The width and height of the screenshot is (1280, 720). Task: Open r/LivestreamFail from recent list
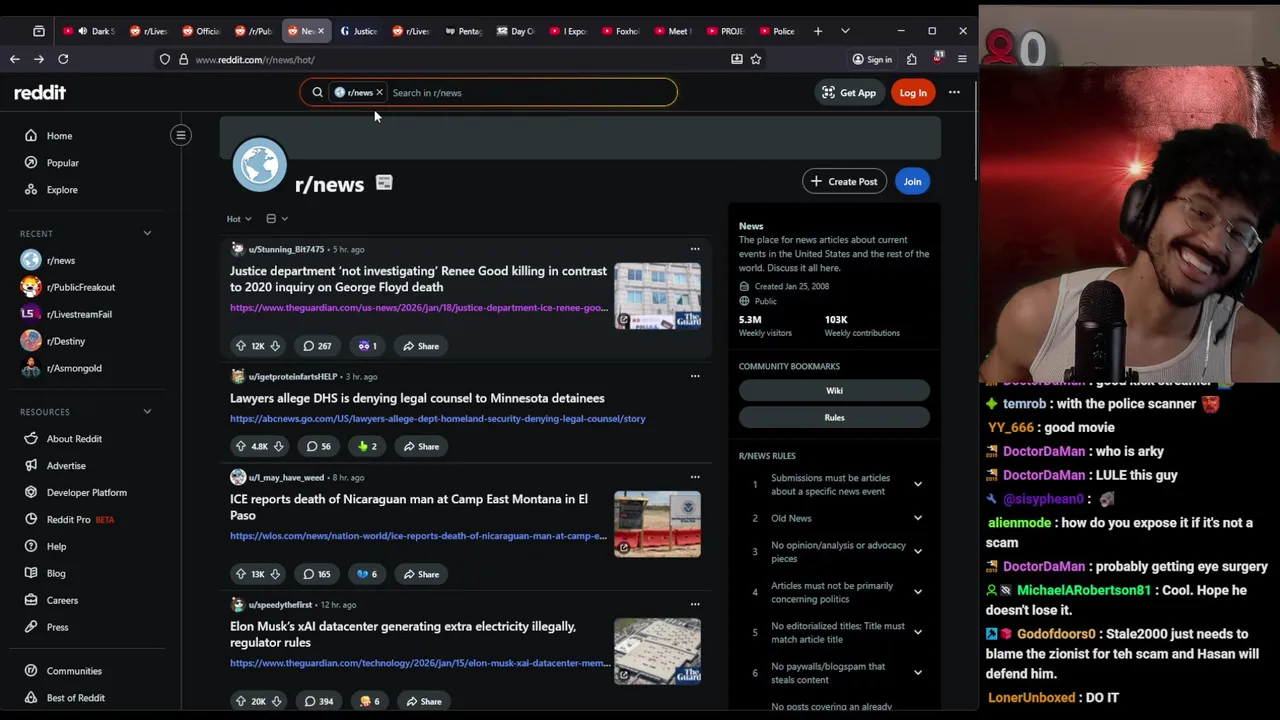79,315
